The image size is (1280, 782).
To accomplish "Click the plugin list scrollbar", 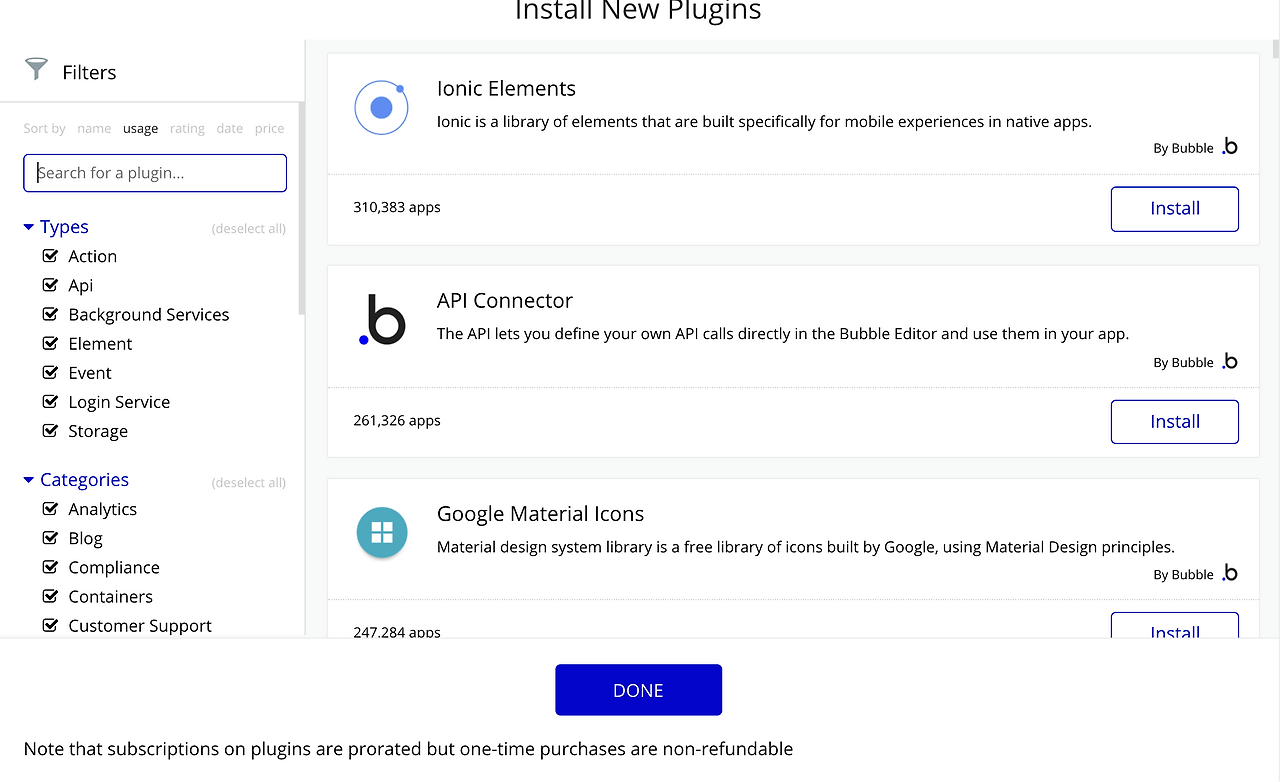I will click(1275, 48).
